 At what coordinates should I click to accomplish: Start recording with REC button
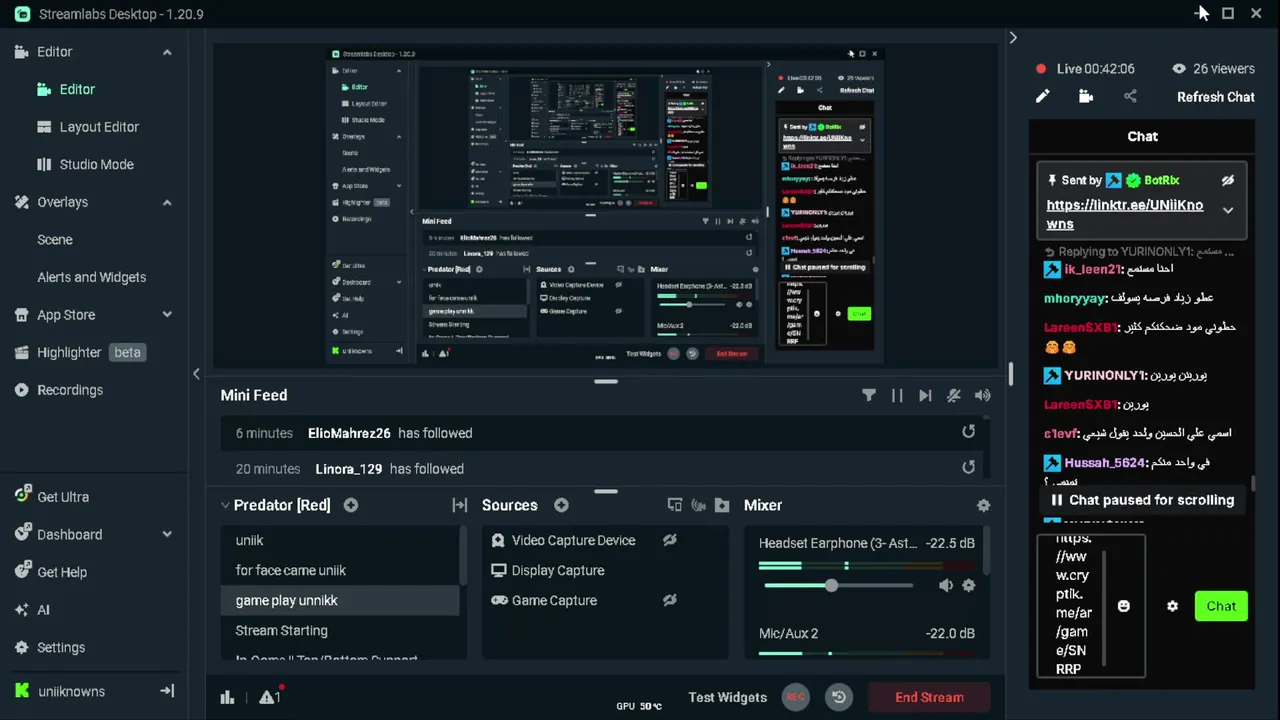coord(796,697)
